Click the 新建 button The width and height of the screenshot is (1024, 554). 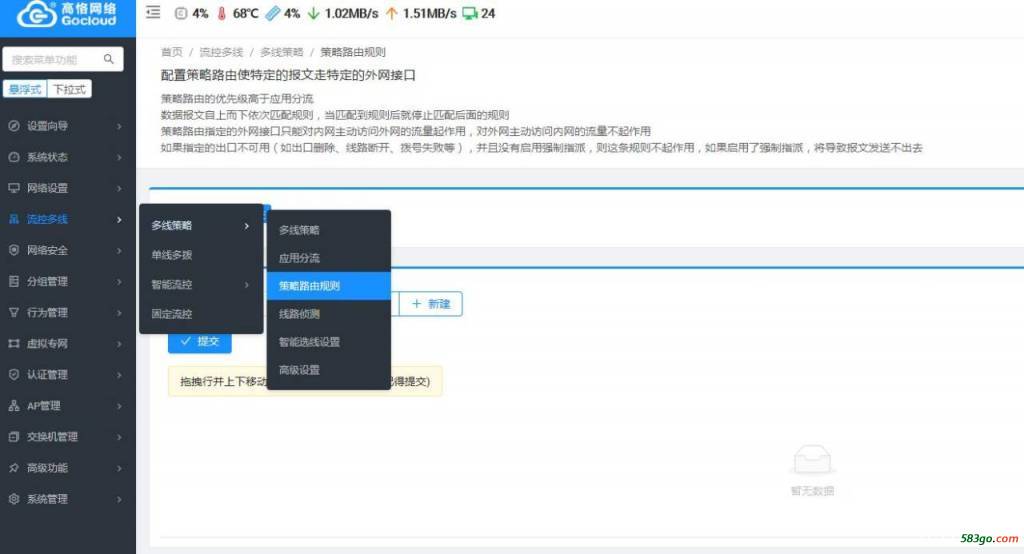coord(430,304)
